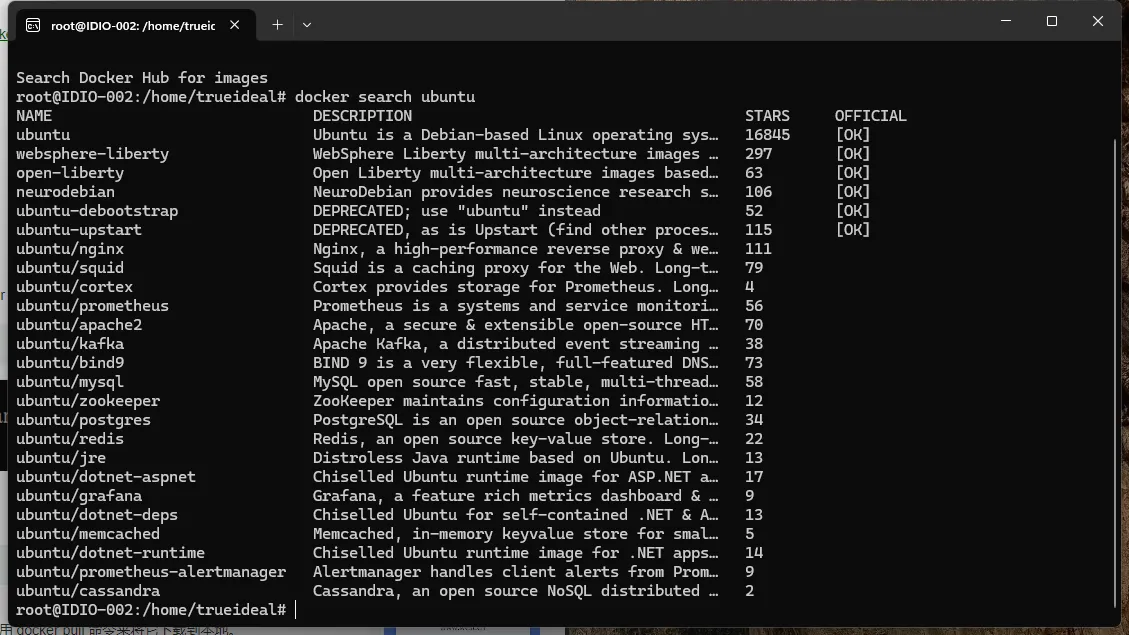The height and width of the screenshot is (635, 1129).
Task: Click the 'ubuntu/apache2' image name
Action: coord(79,325)
